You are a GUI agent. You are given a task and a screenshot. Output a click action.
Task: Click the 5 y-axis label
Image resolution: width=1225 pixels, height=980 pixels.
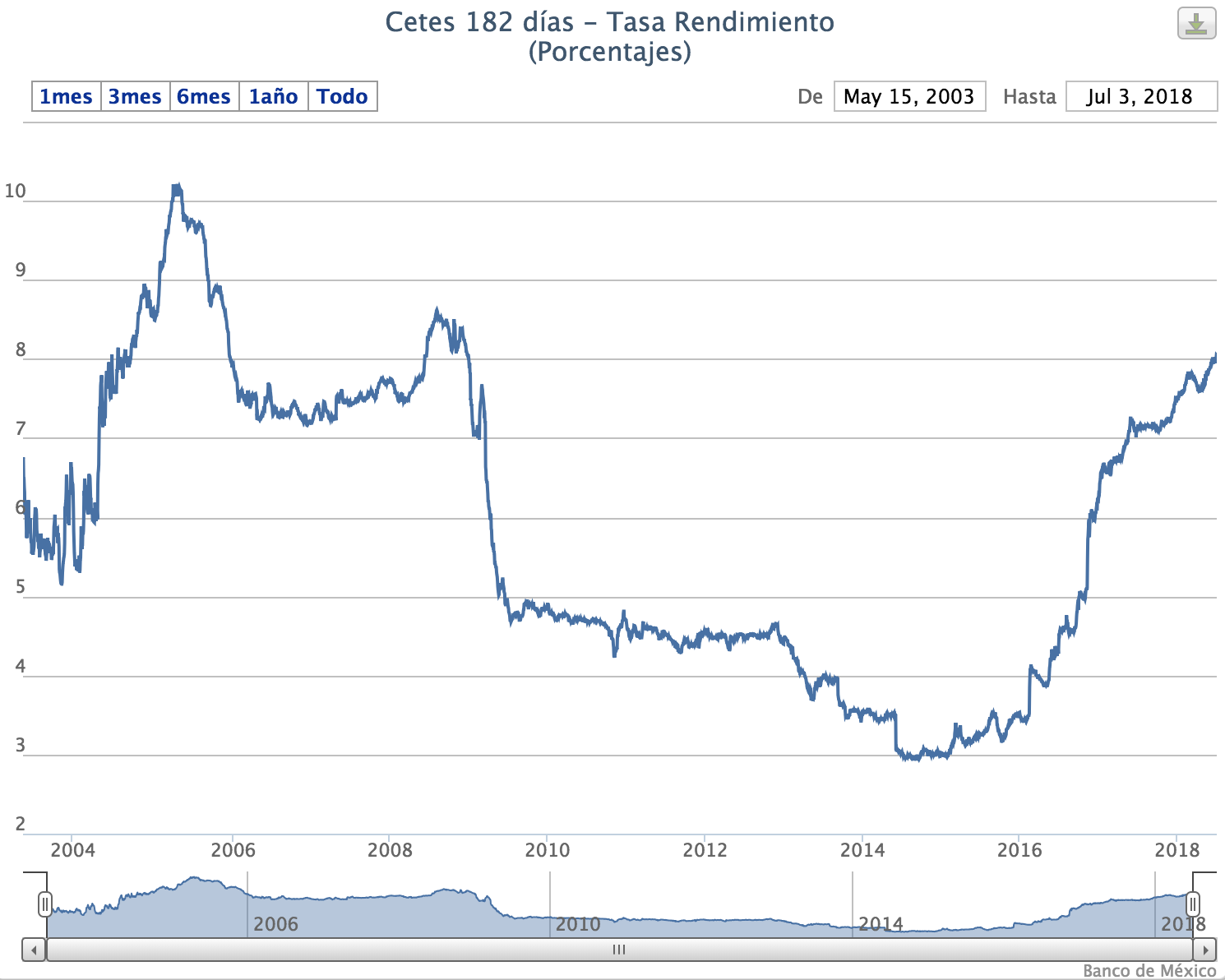click(x=21, y=587)
